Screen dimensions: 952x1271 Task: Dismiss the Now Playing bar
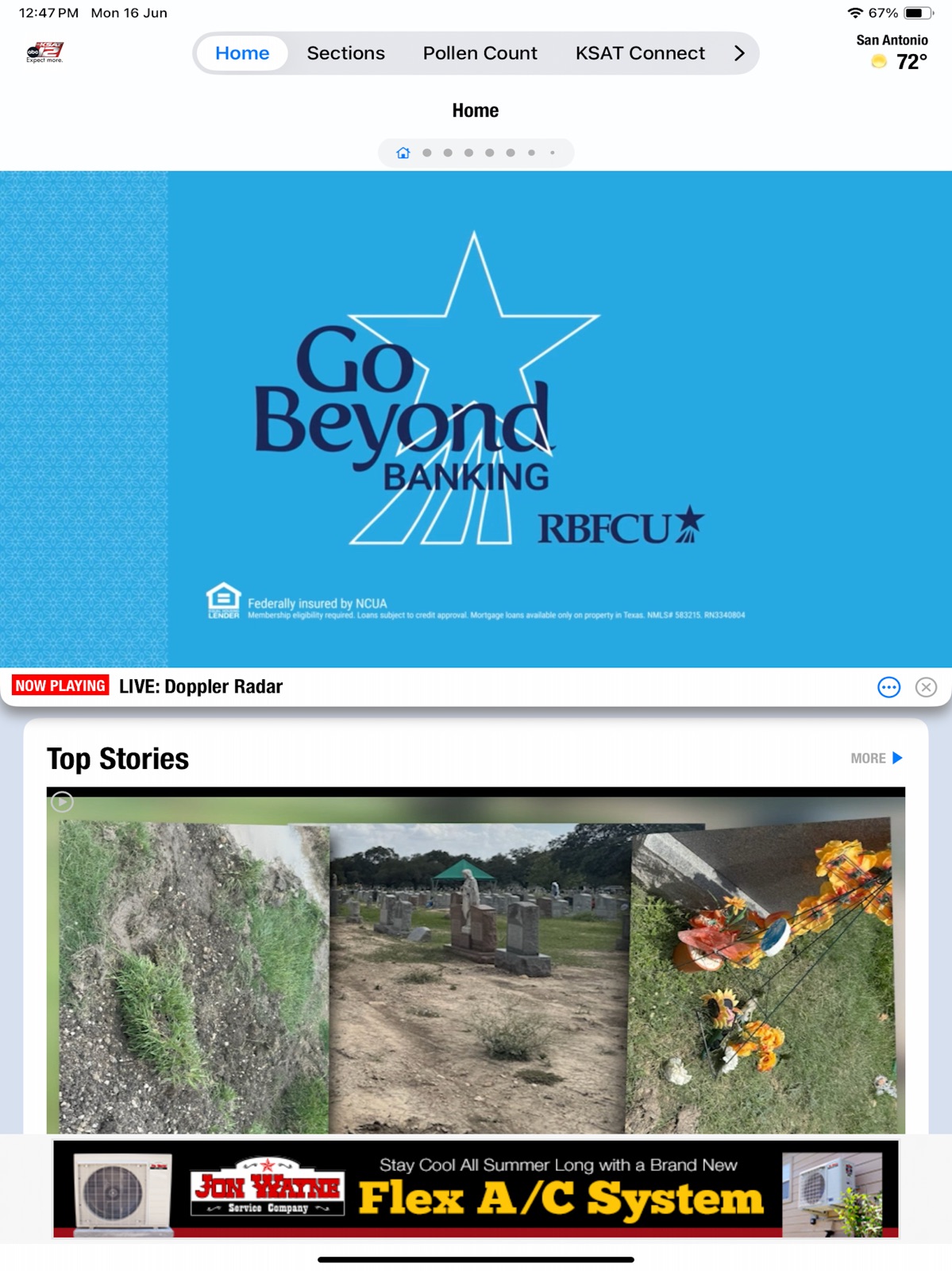(x=926, y=687)
